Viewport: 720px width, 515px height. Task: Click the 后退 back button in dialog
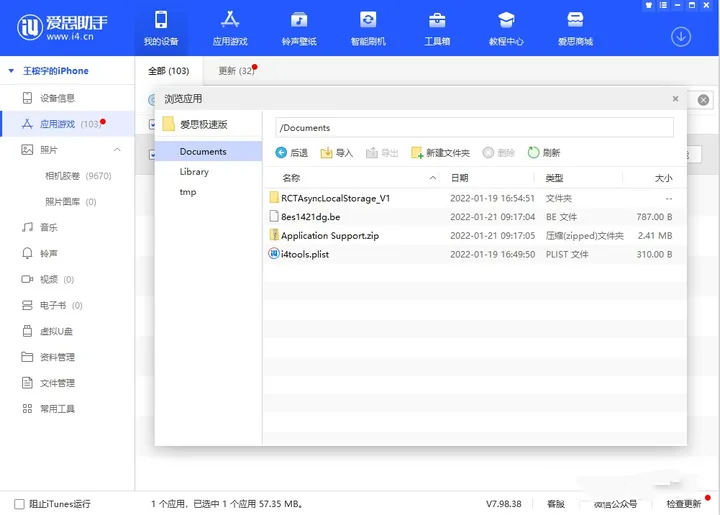pos(291,153)
